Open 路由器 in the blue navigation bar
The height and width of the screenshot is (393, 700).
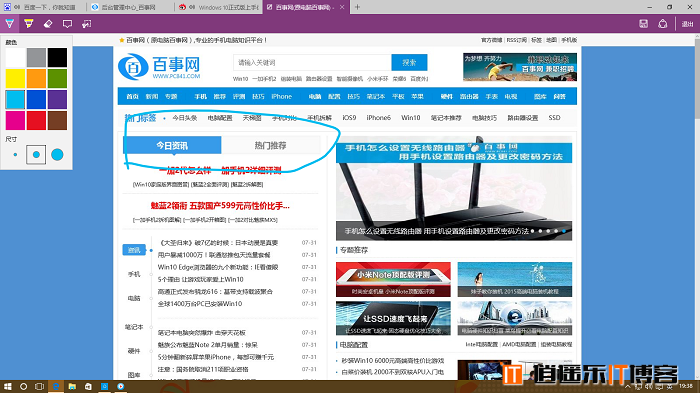[x=469, y=96]
